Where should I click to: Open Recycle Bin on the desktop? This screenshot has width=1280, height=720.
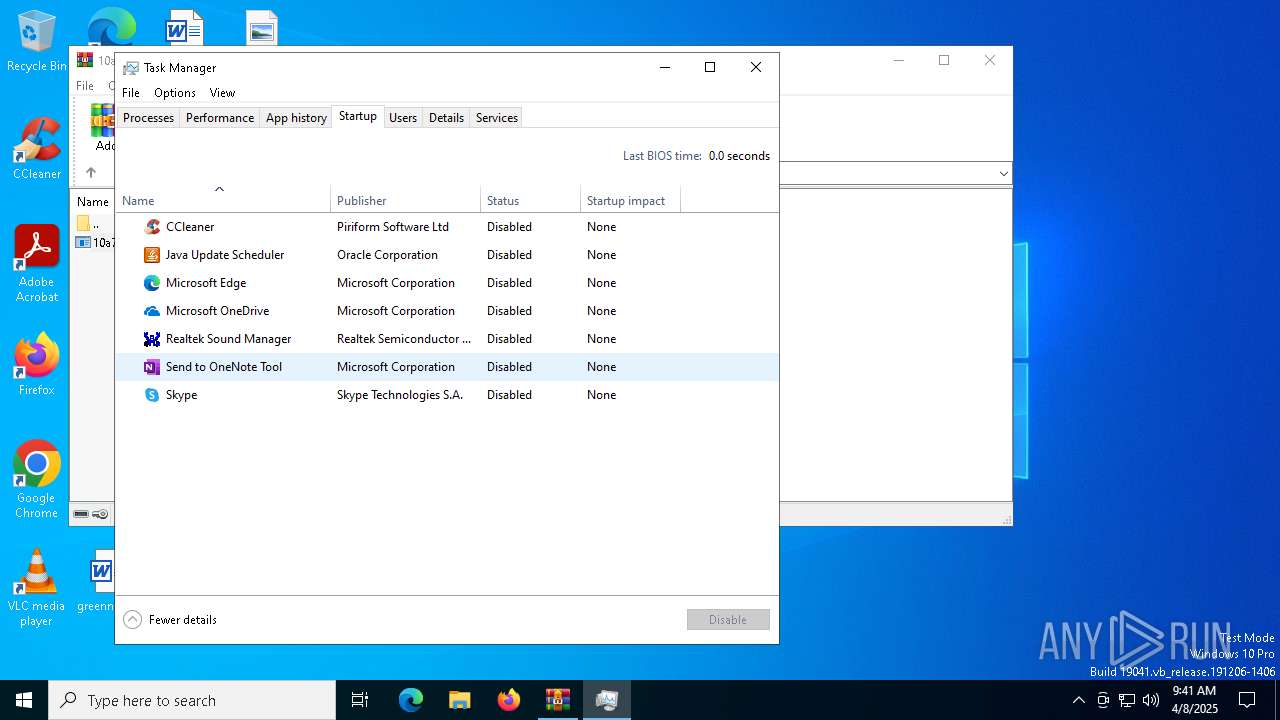[36, 42]
